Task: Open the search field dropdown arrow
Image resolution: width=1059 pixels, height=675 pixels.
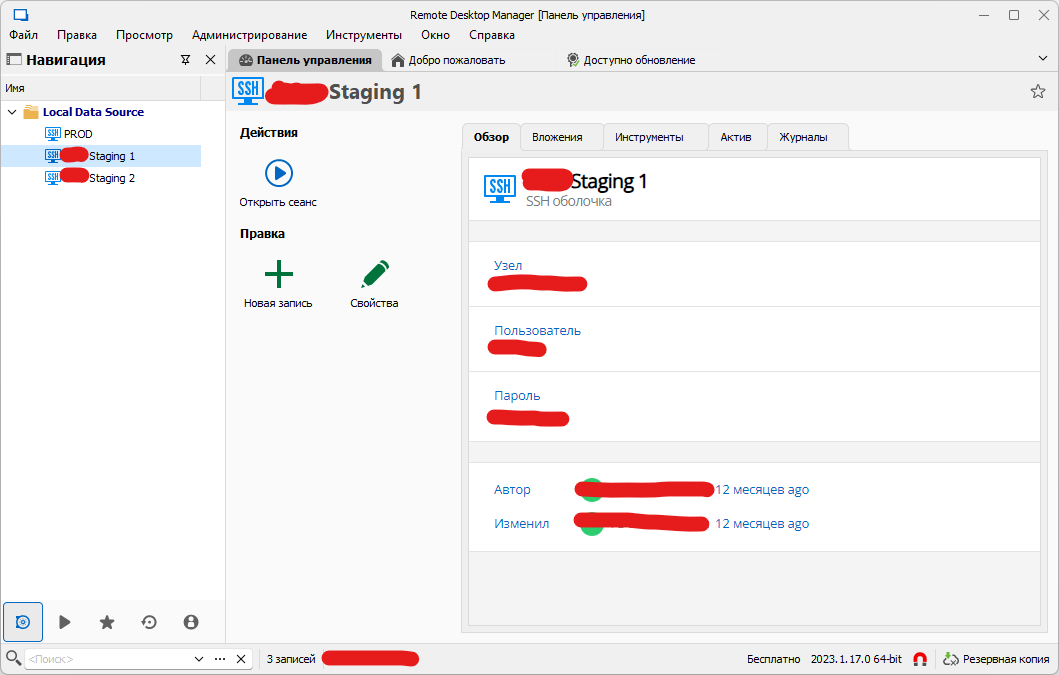Action: 198,659
